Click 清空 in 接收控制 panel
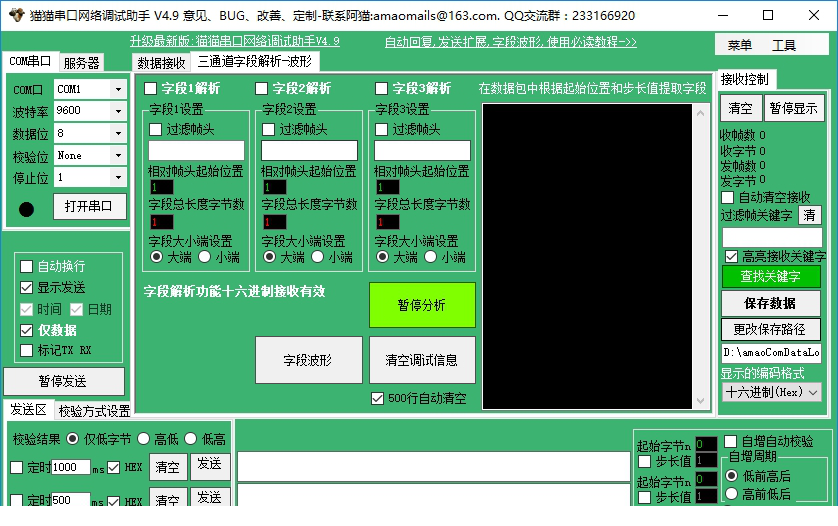The width and height of the screenshot is (838, 526). pos(740,109)
